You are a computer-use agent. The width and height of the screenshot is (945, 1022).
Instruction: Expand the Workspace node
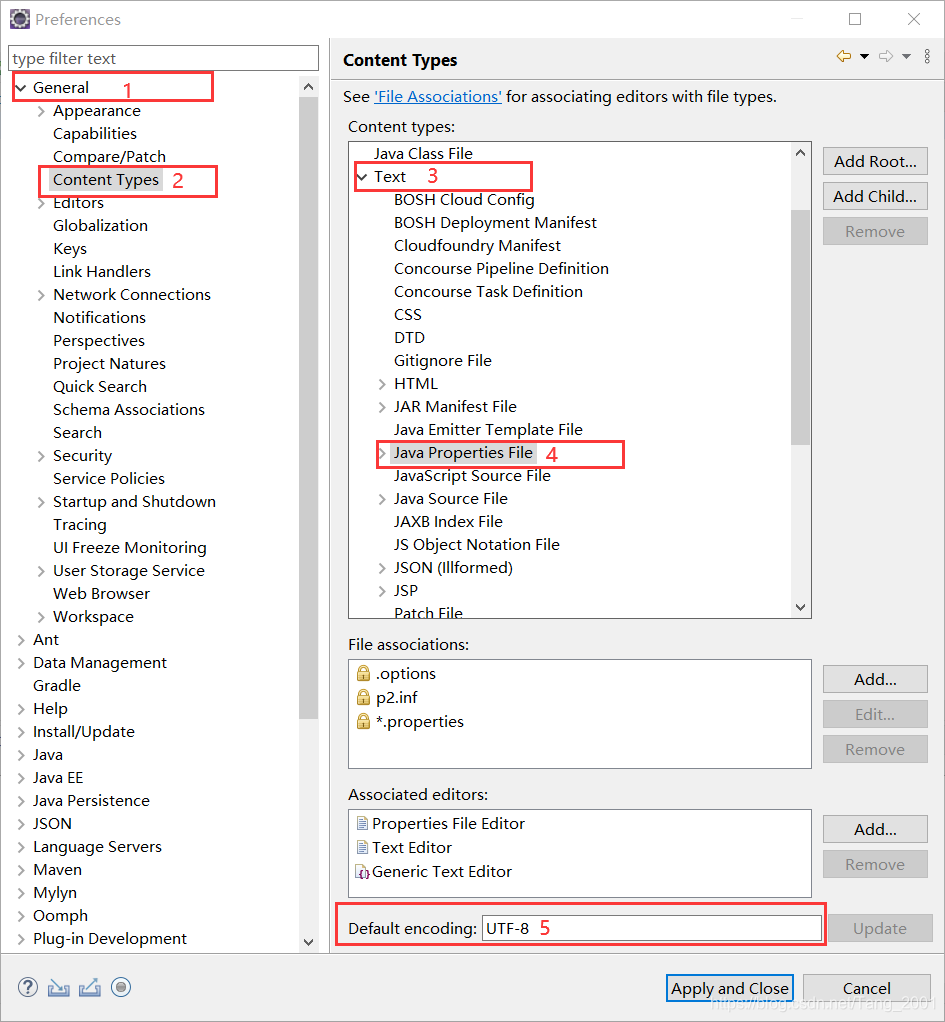coord(41,617)
